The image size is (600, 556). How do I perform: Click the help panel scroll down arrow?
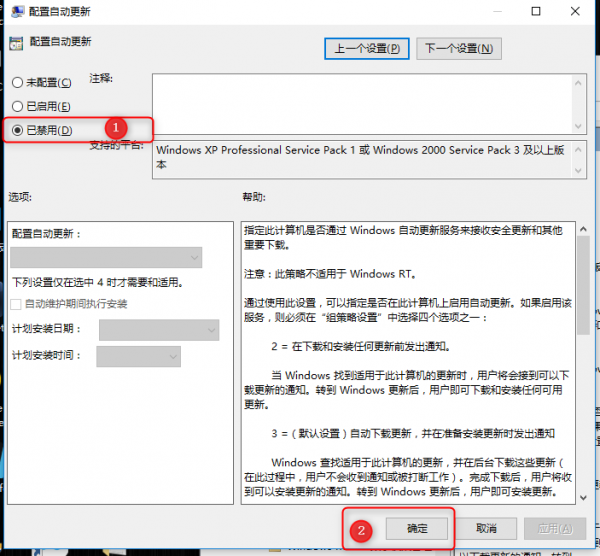coord(583,497)
